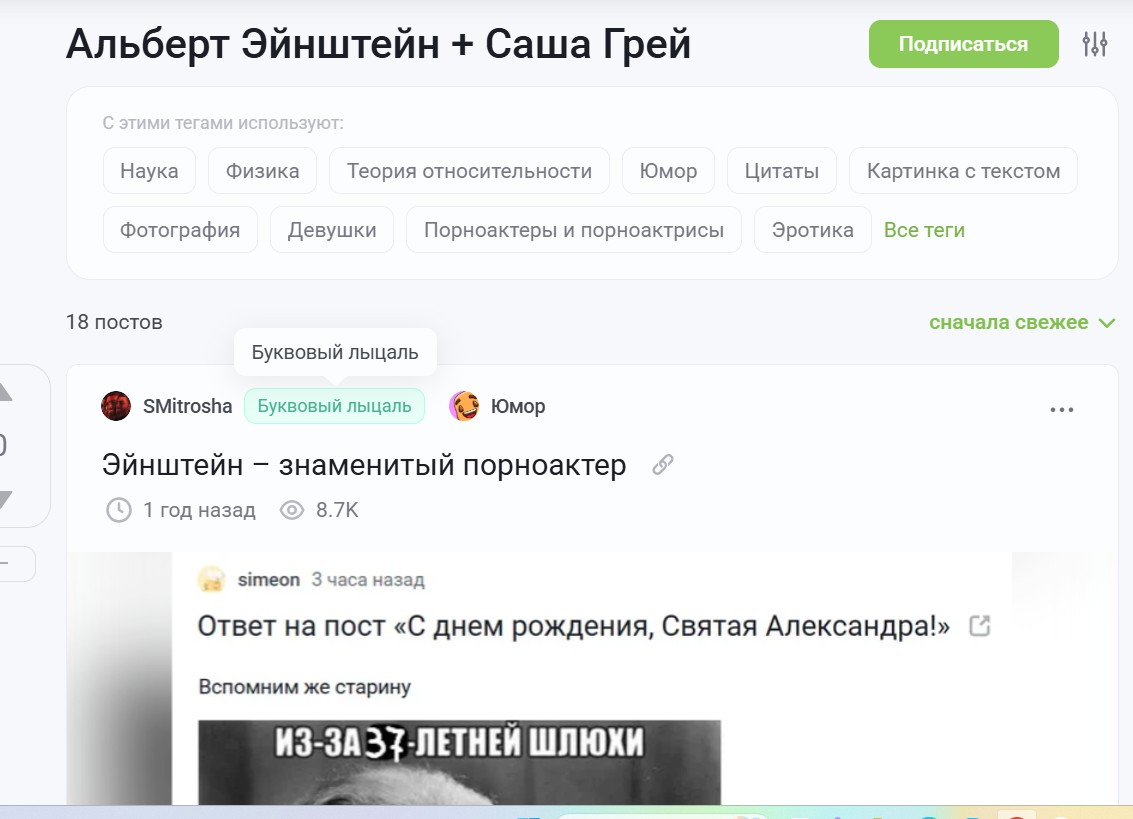This screenshot has width=1133, height=819.
Task: Open the feed filter settings sliders icon
Action: pyautogui.click(x=1095, y=44)
